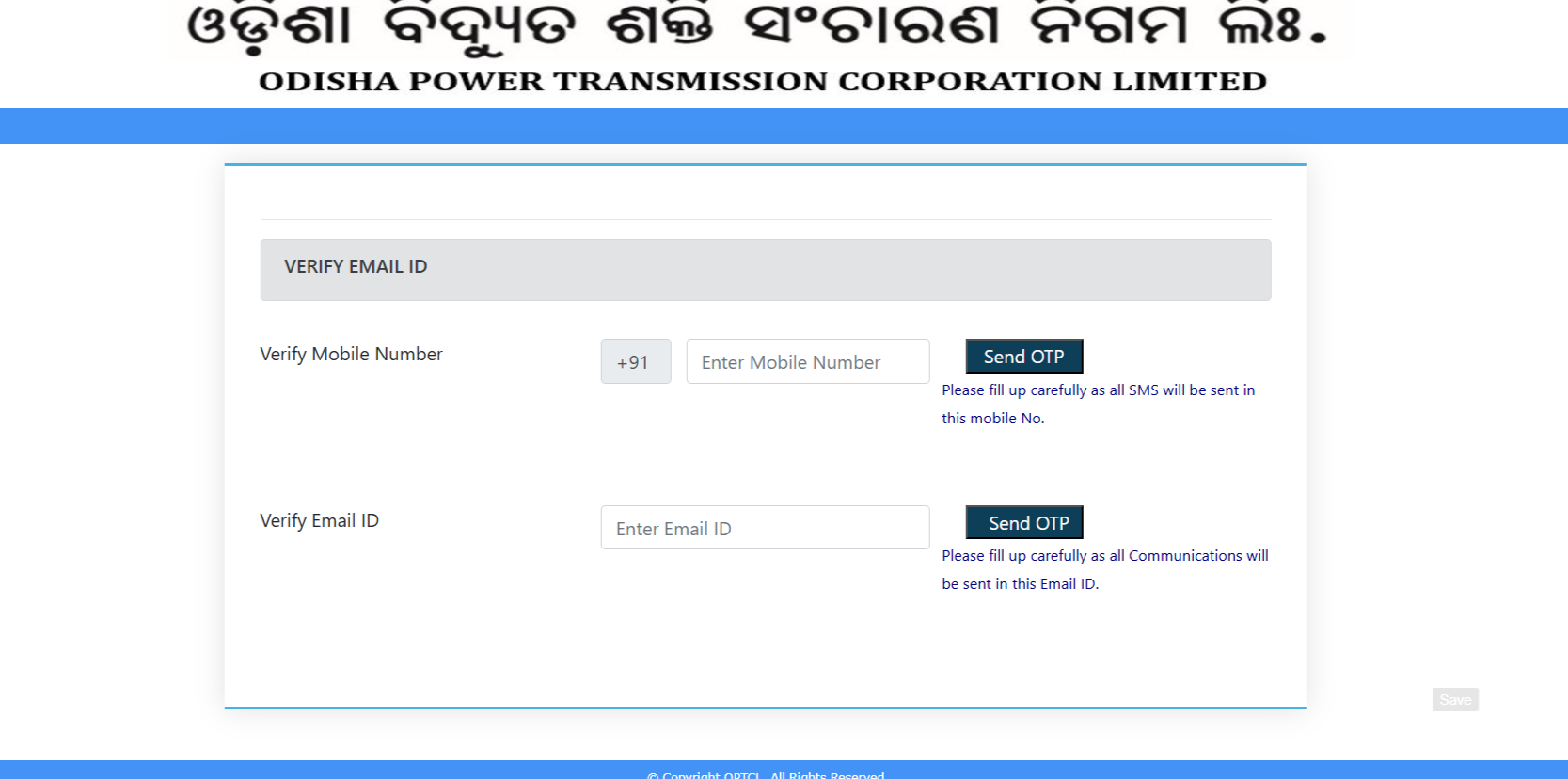Click the faded Save button
This screenshot has width=1568, height=779.
1454,699
